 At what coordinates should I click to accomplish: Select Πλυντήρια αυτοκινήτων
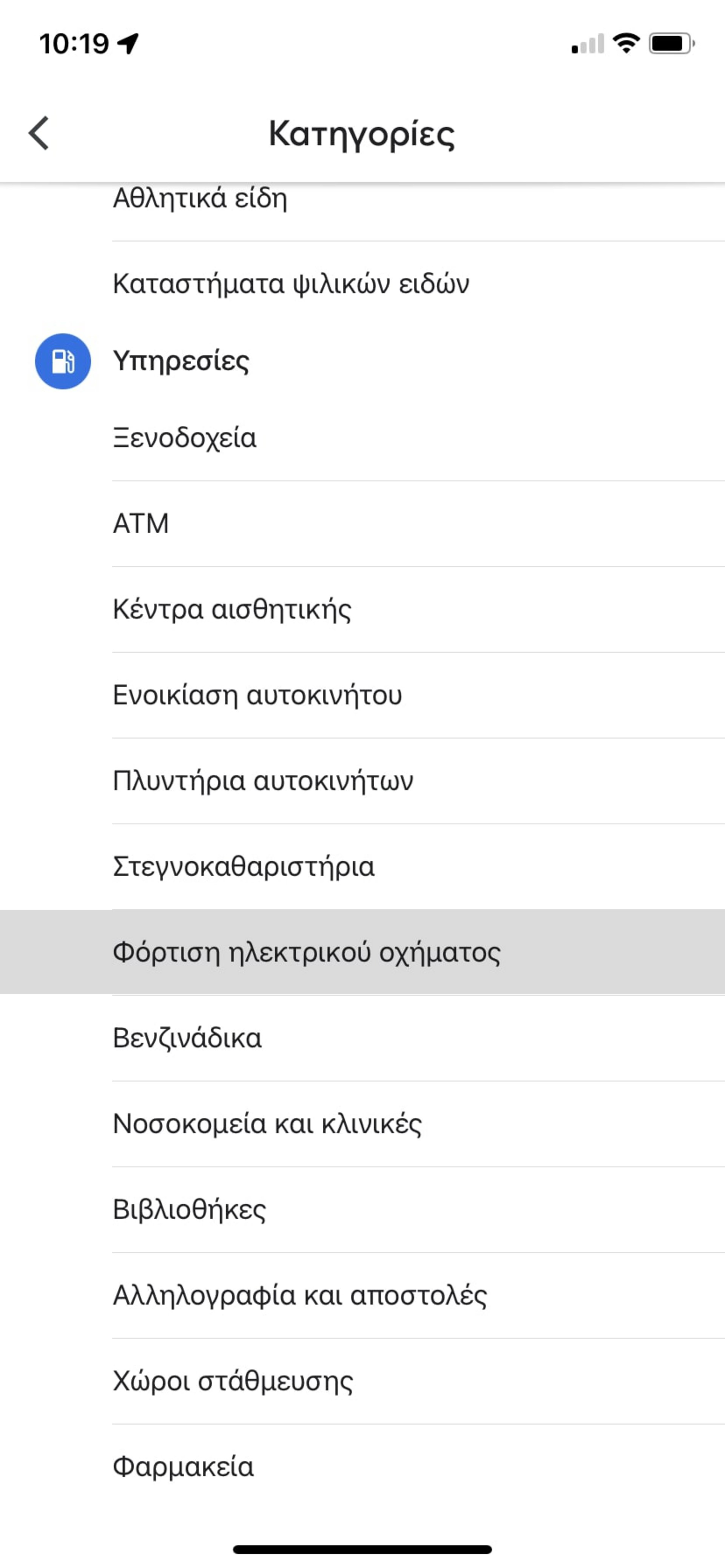[x=262, y=781]
